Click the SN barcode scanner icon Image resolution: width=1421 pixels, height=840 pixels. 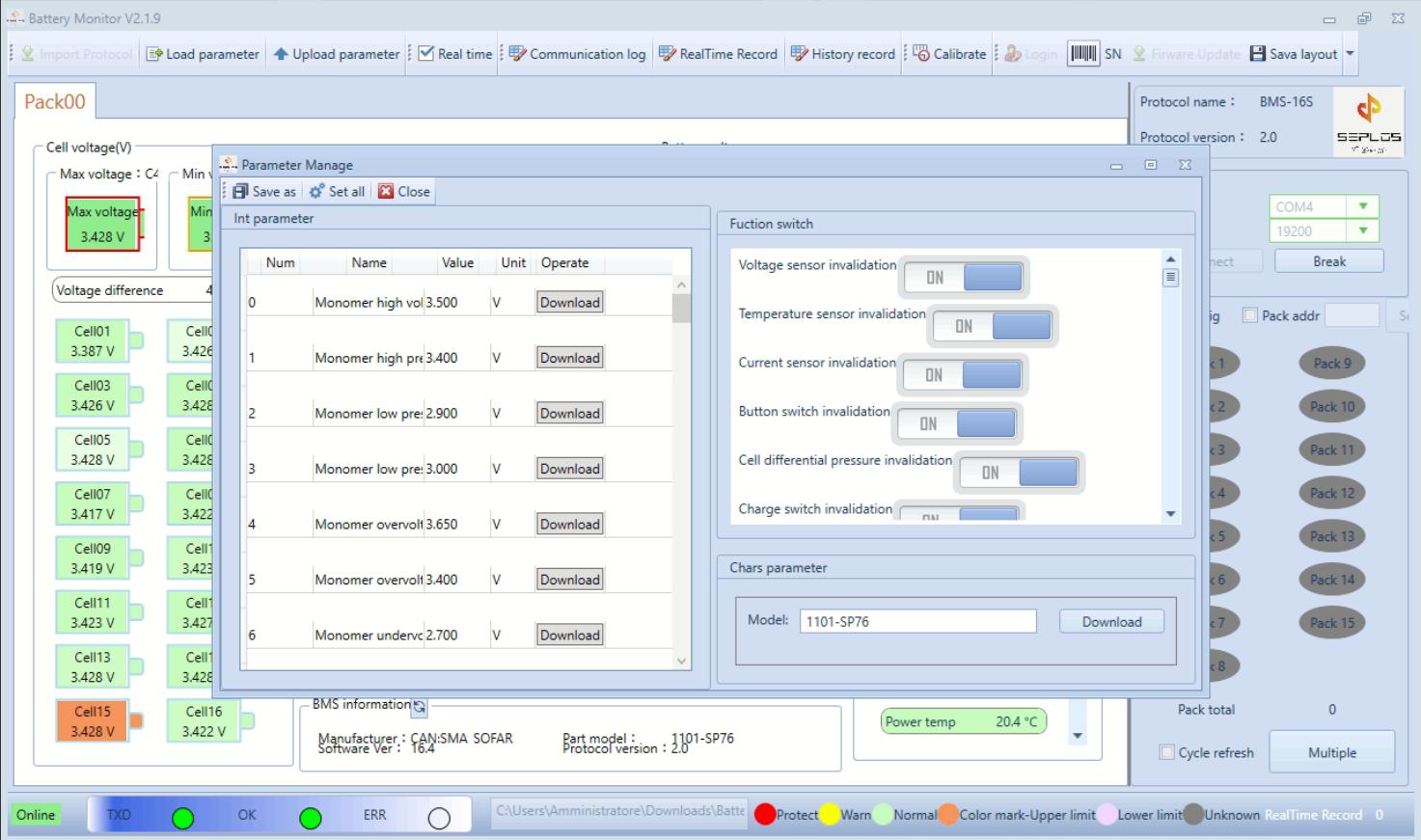click(x=1082, y=53)
